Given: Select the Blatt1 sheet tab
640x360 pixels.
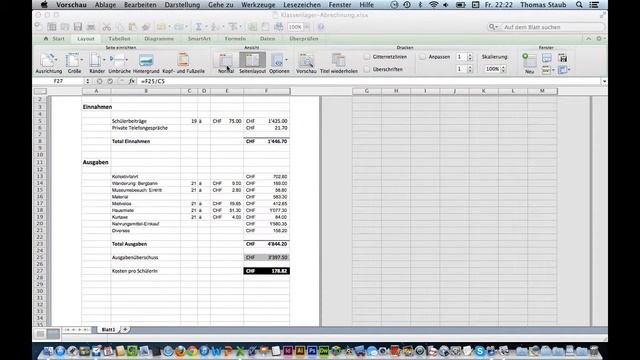Looking at the screenshot, I should click(108, 329).
